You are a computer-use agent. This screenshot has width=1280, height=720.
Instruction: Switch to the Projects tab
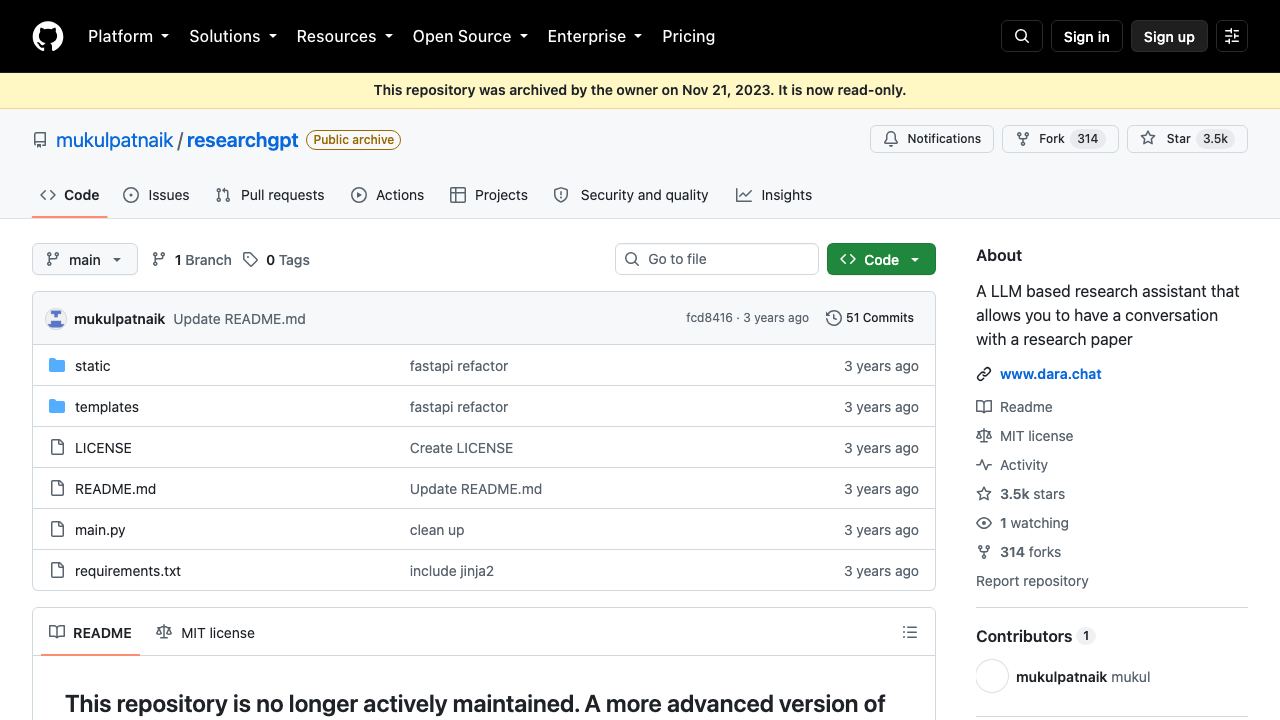pos(489,195)
